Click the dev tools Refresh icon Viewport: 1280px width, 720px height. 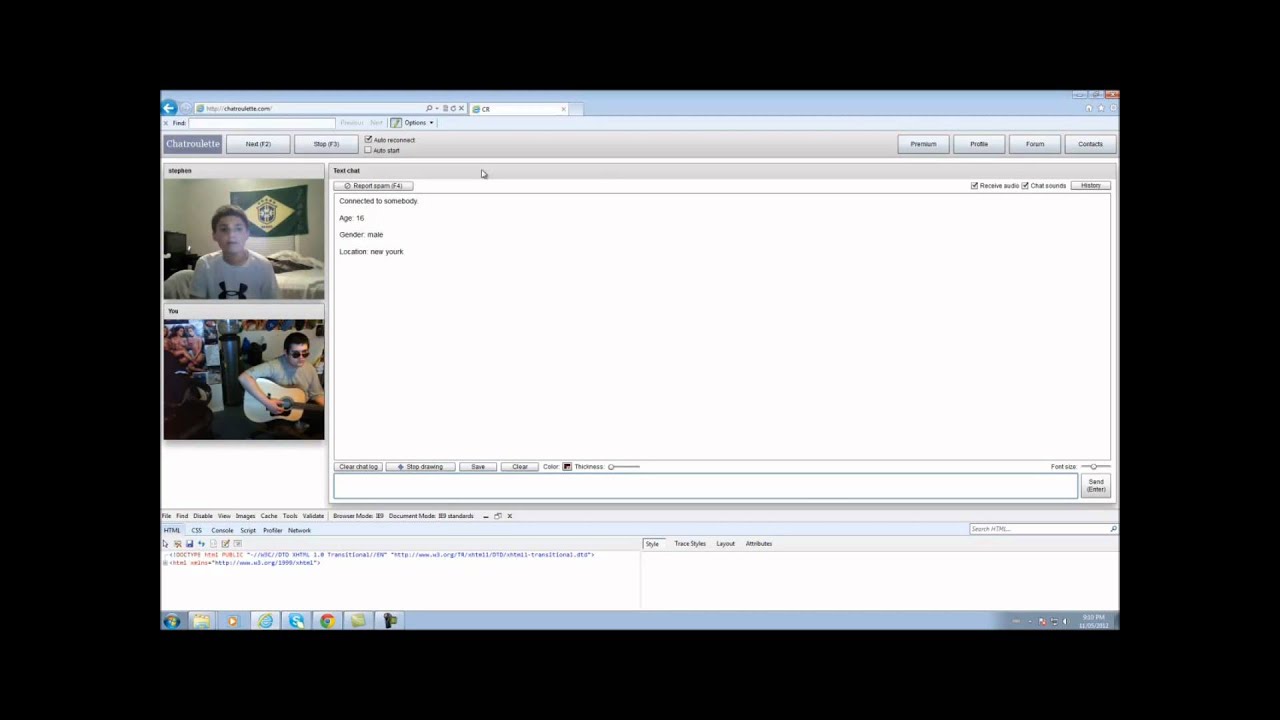click(x=201, y=543)
